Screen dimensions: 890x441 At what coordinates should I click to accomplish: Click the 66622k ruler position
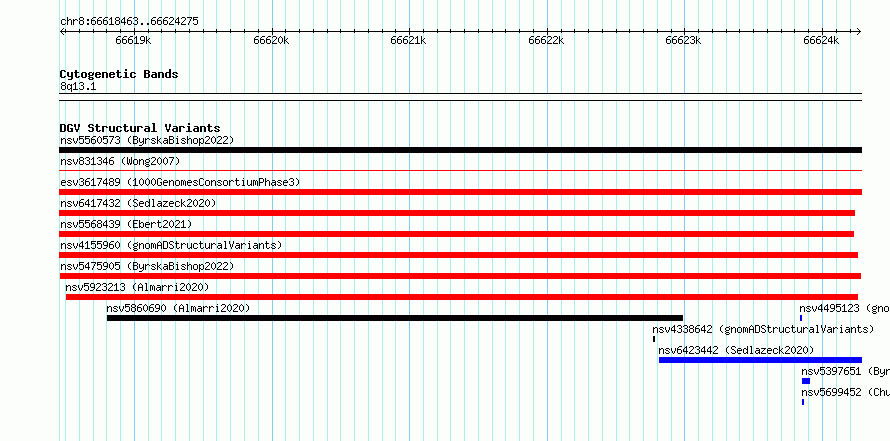click(x=547, y=40)
